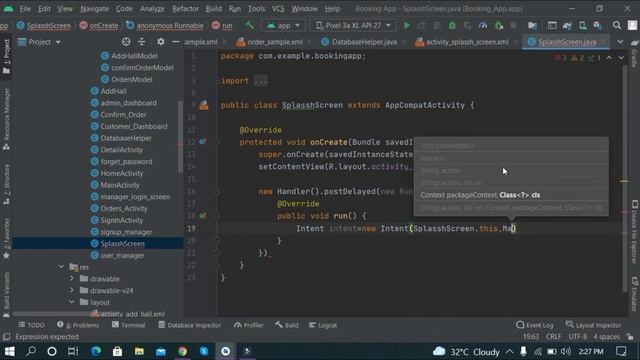This screenshot has height=360, width=640.
Task: Open Pixel 3a XL API 27 device dropdown
Action: [353, 25]
